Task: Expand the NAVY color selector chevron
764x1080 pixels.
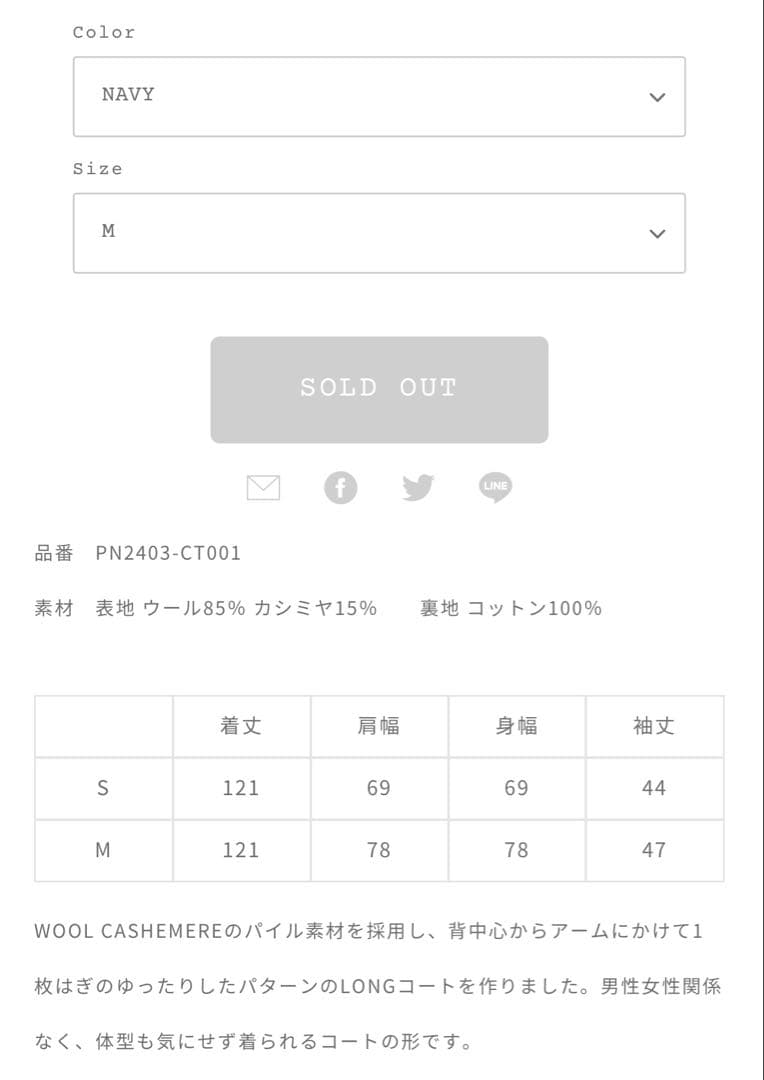Action: pos(656,96)
